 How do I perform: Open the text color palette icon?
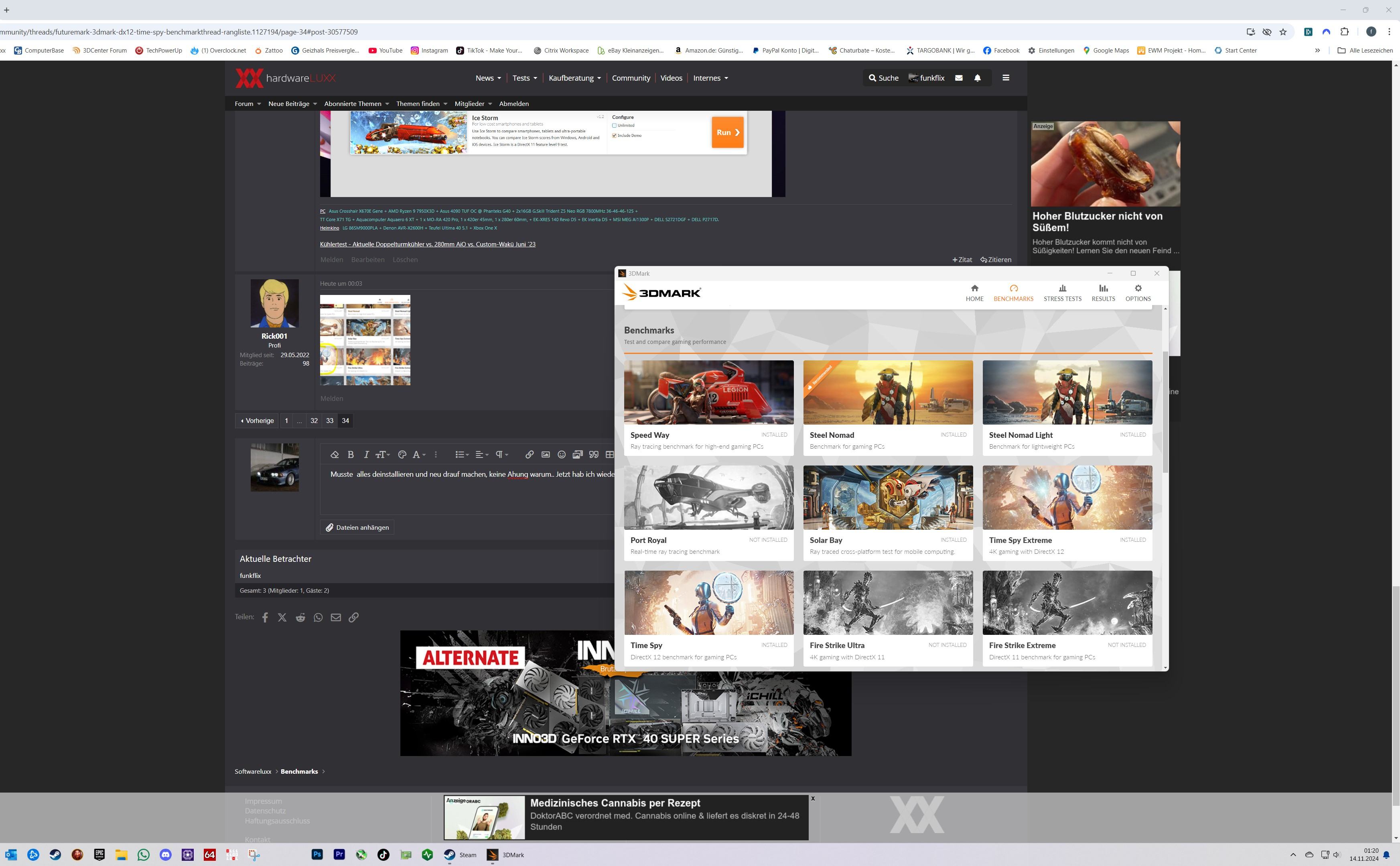coord(402,454)
